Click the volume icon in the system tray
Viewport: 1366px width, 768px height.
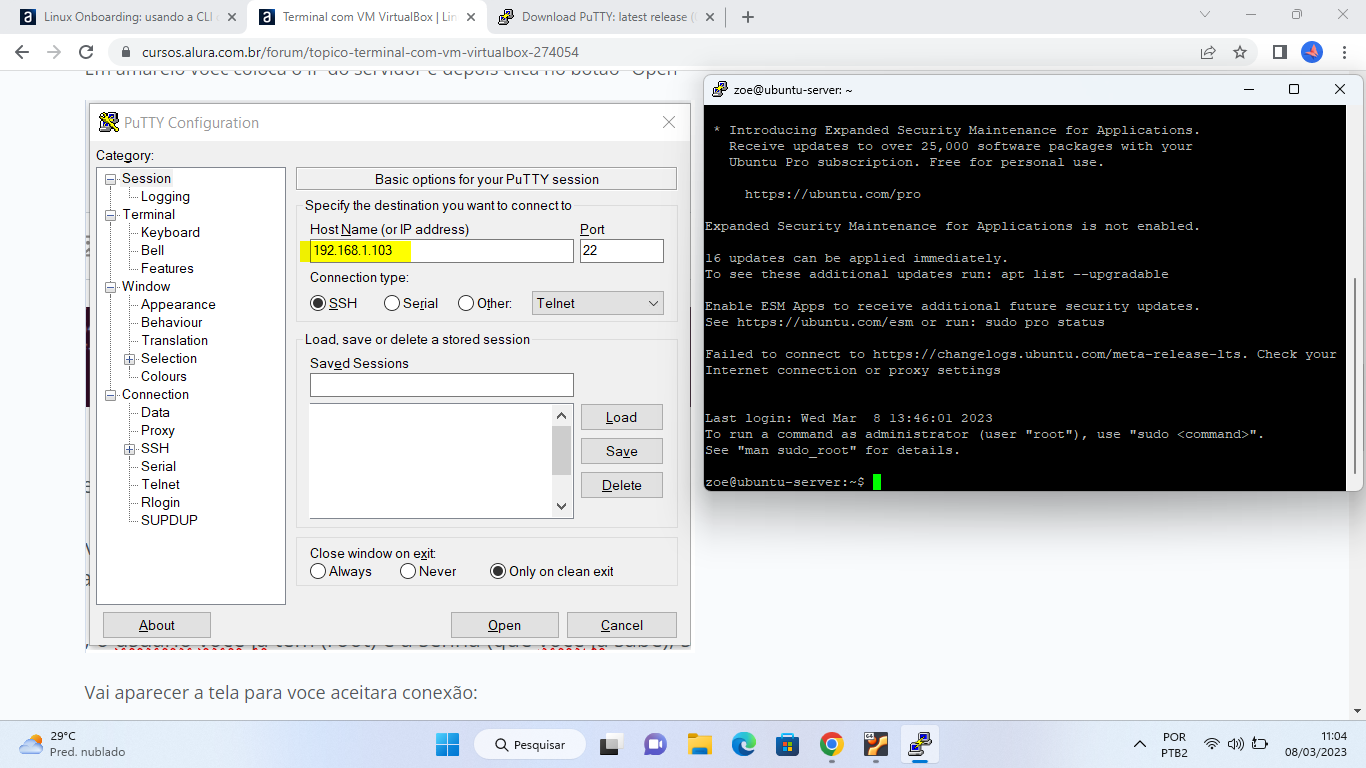(x=1235, y=745)
